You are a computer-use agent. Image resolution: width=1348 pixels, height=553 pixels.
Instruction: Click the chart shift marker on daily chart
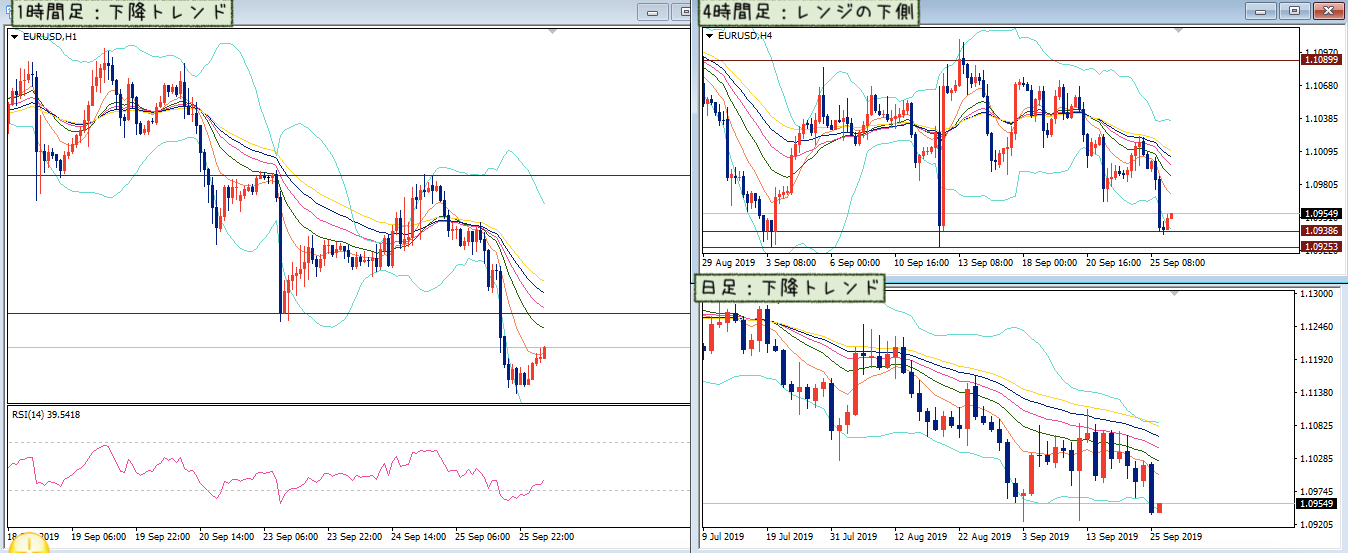pos(1174,293)
